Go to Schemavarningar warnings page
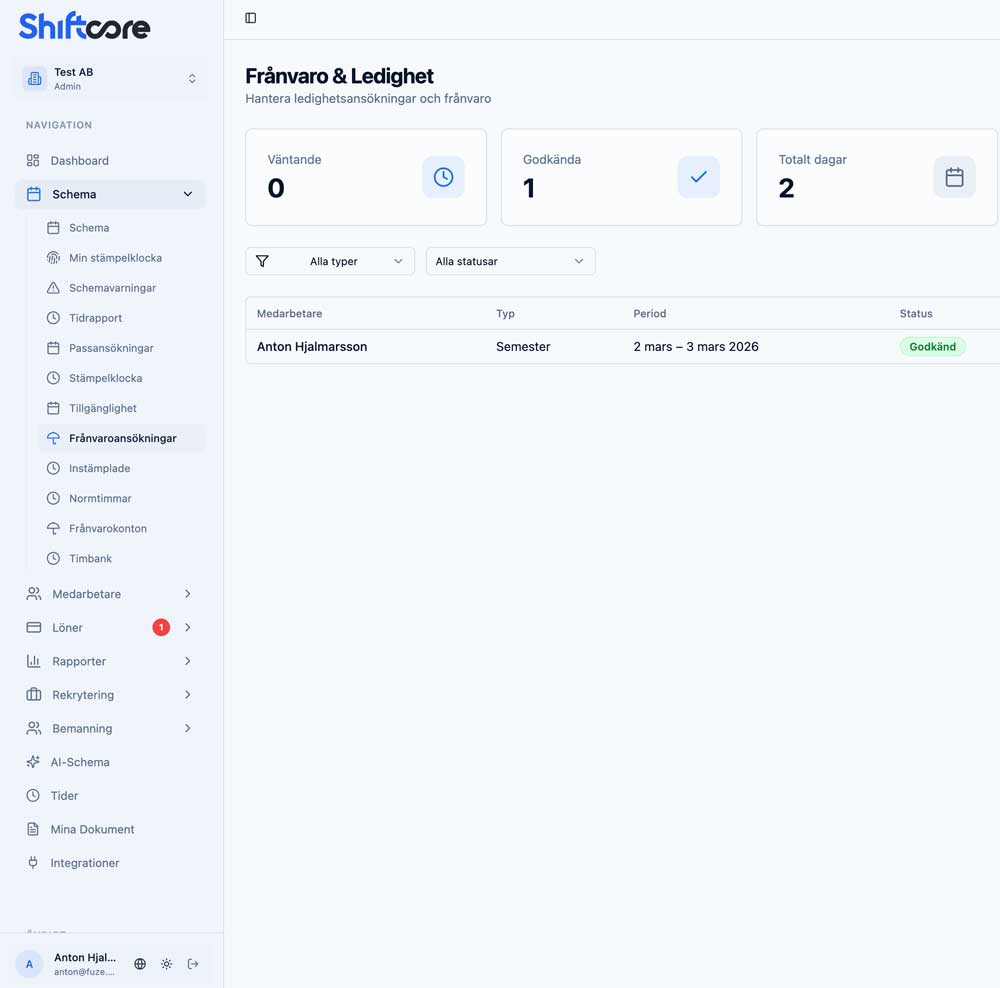Viewport: 1000px width, 988px height. pos(121,288)
